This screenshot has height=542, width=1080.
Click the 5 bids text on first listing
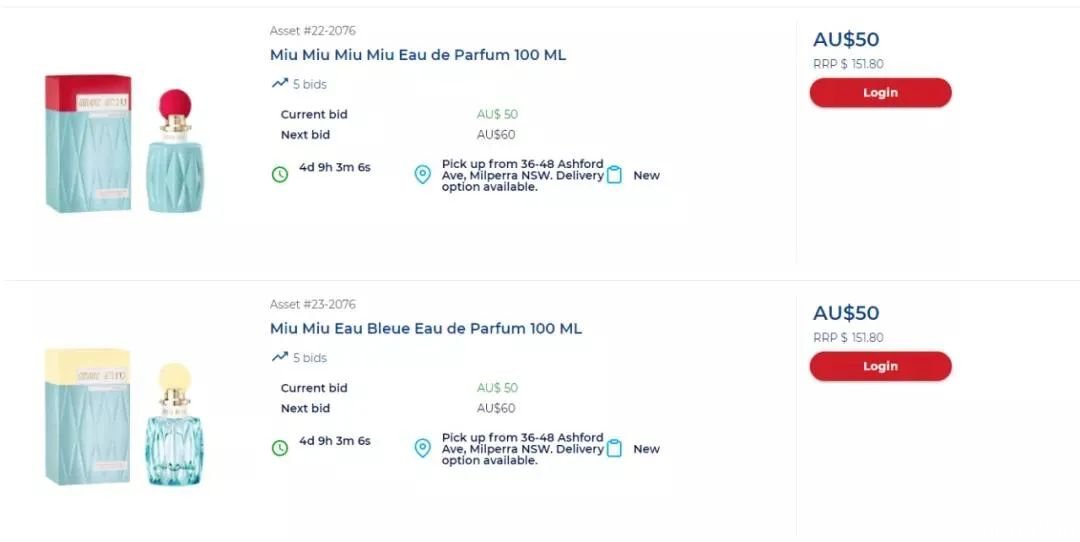click(310, 84)
